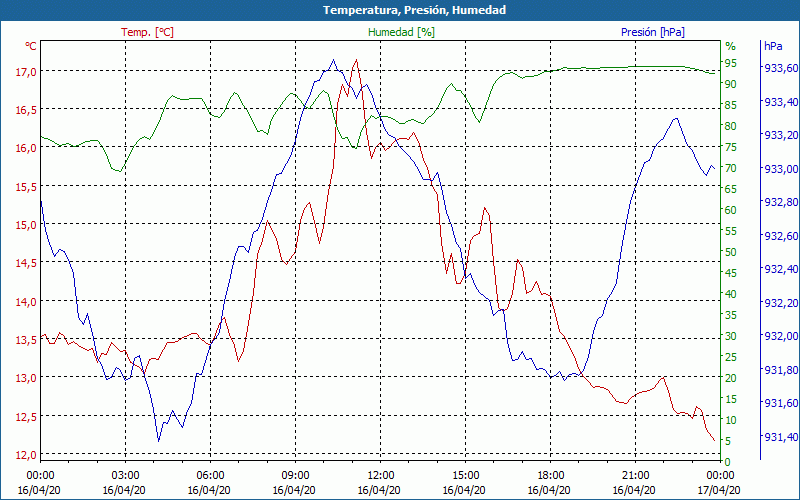Click the '16,0' temperature axis value

26,149
